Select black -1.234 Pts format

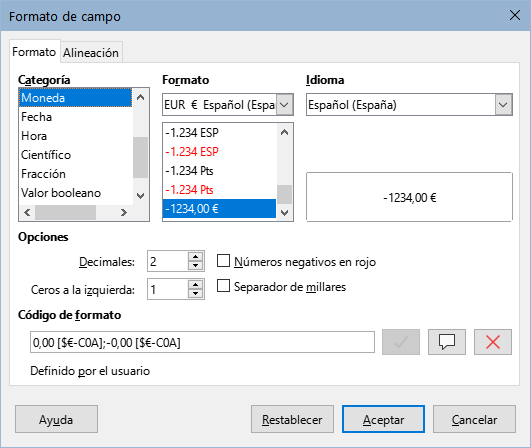point(219,171)
